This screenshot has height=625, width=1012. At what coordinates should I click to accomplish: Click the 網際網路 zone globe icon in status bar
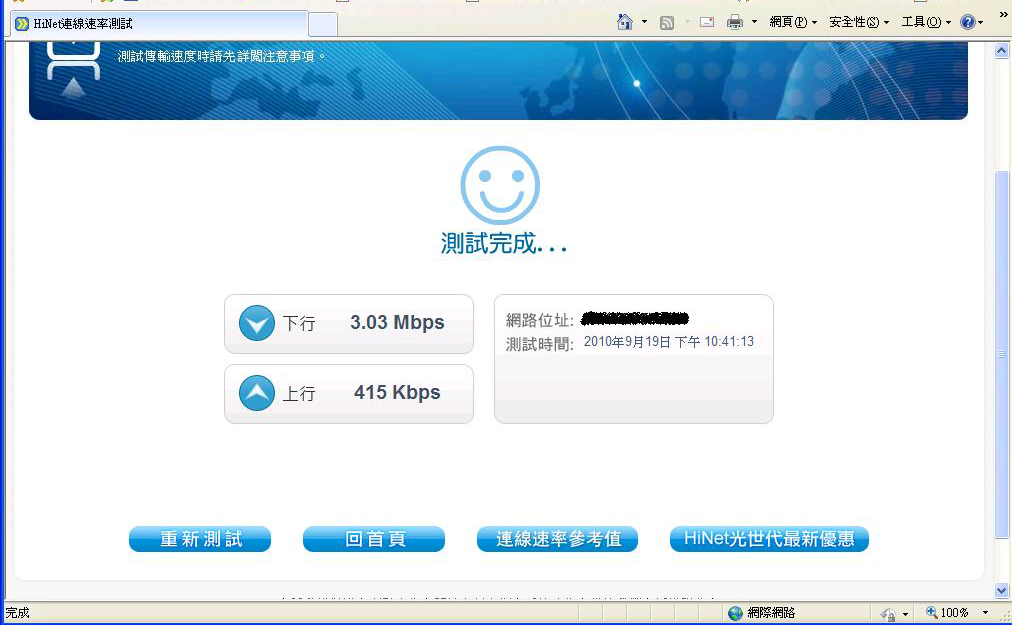click(x=735, y=613)
